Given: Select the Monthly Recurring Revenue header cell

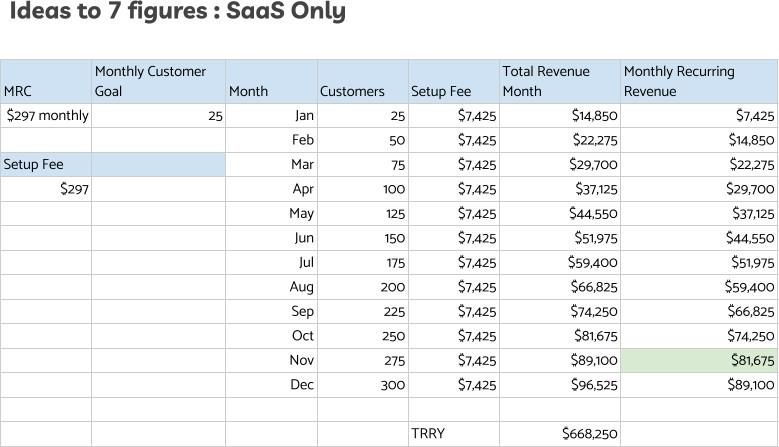Looking at the screenshot, I should pyautogui.click(x=698, y=81).
